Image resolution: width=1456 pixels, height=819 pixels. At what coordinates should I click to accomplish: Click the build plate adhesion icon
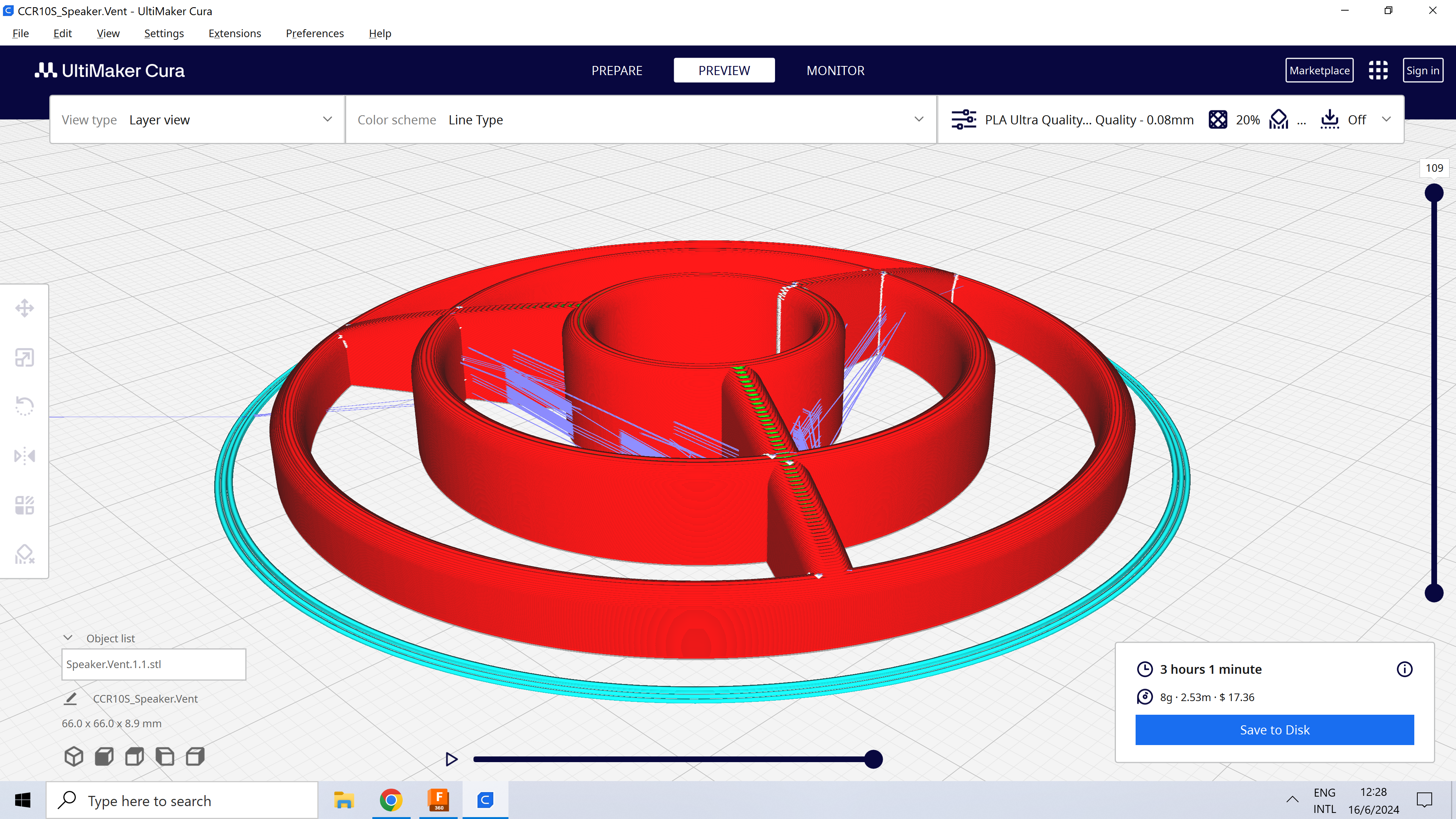[1330, 119]
